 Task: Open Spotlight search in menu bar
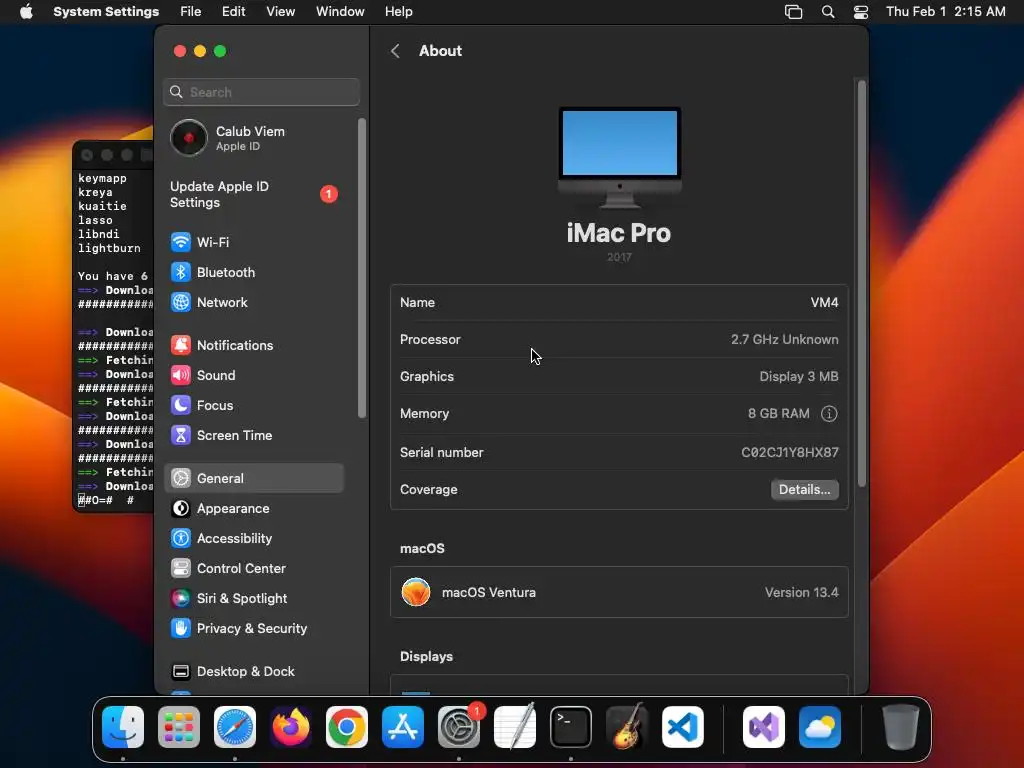click(x=827, y=12)
